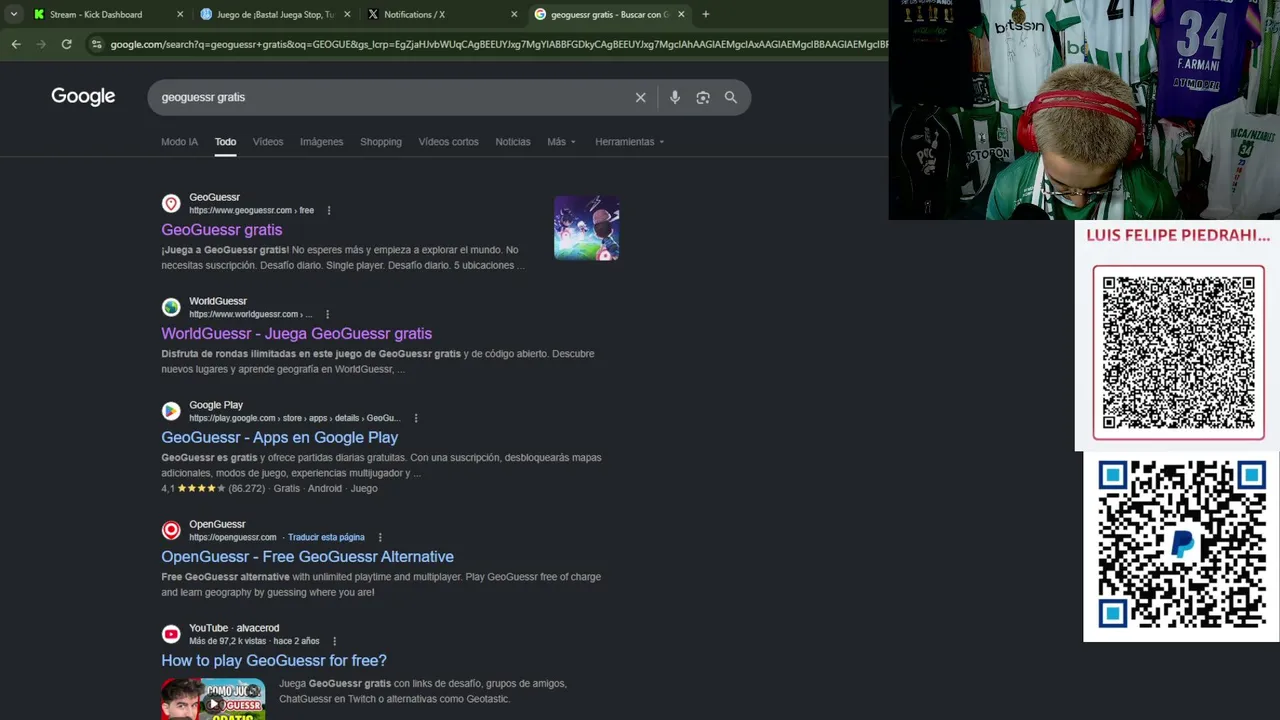Open more options for the GeoGuessr result

328,210
